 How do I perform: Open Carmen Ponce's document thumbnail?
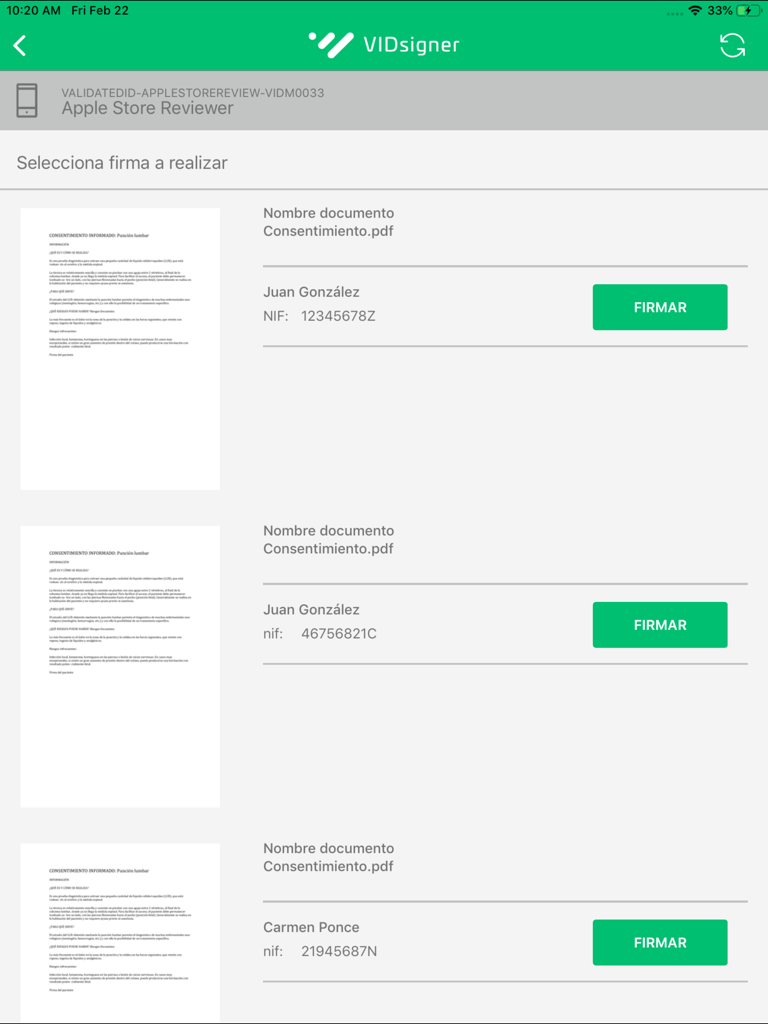point(119,935)
